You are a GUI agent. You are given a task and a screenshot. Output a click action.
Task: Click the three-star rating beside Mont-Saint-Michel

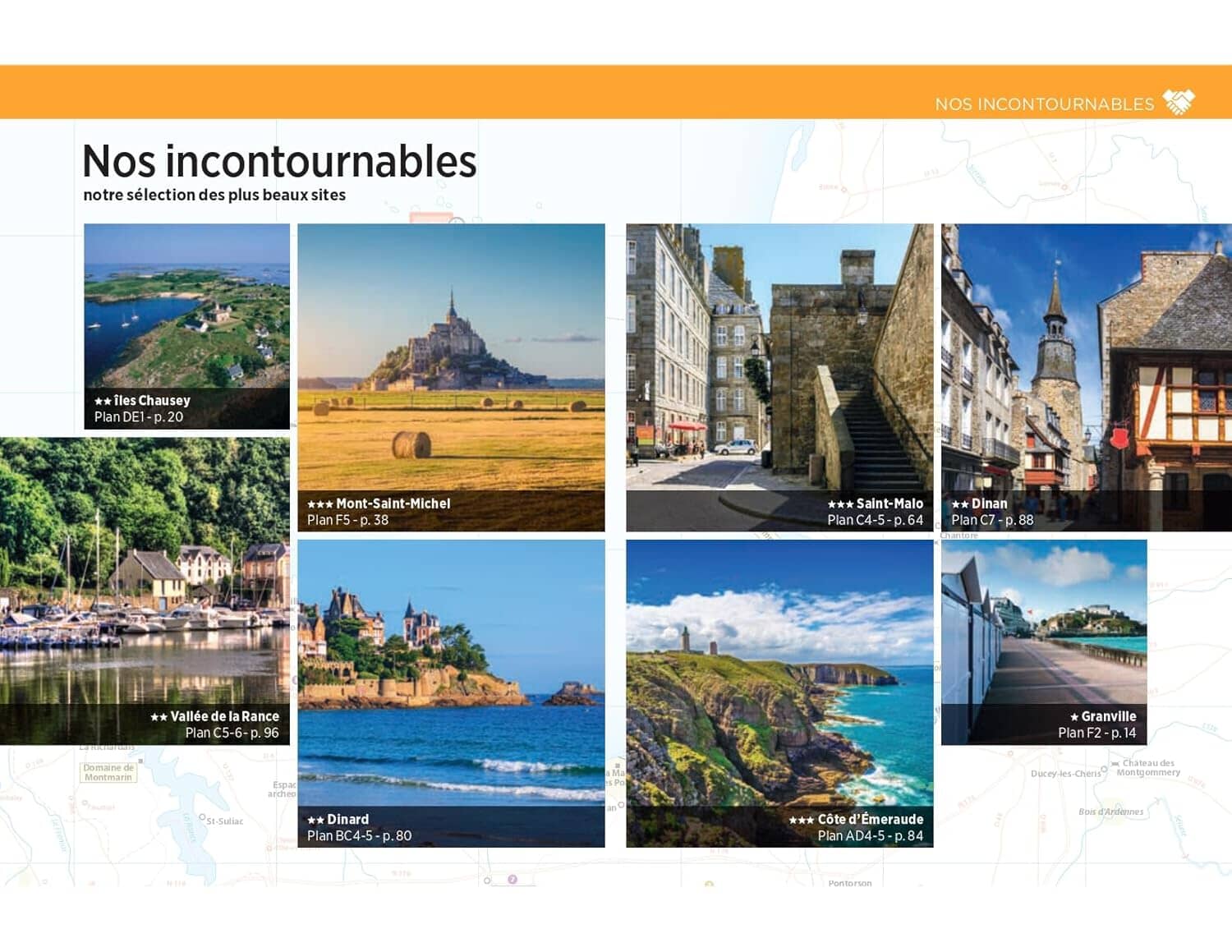[320, 504]
